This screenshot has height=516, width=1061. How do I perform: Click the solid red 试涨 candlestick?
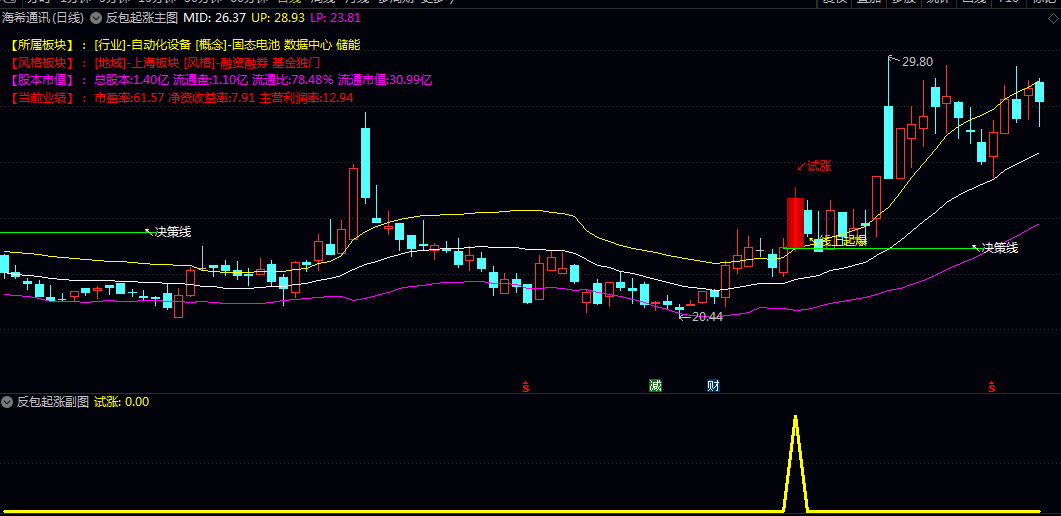[x=795, y=222]
